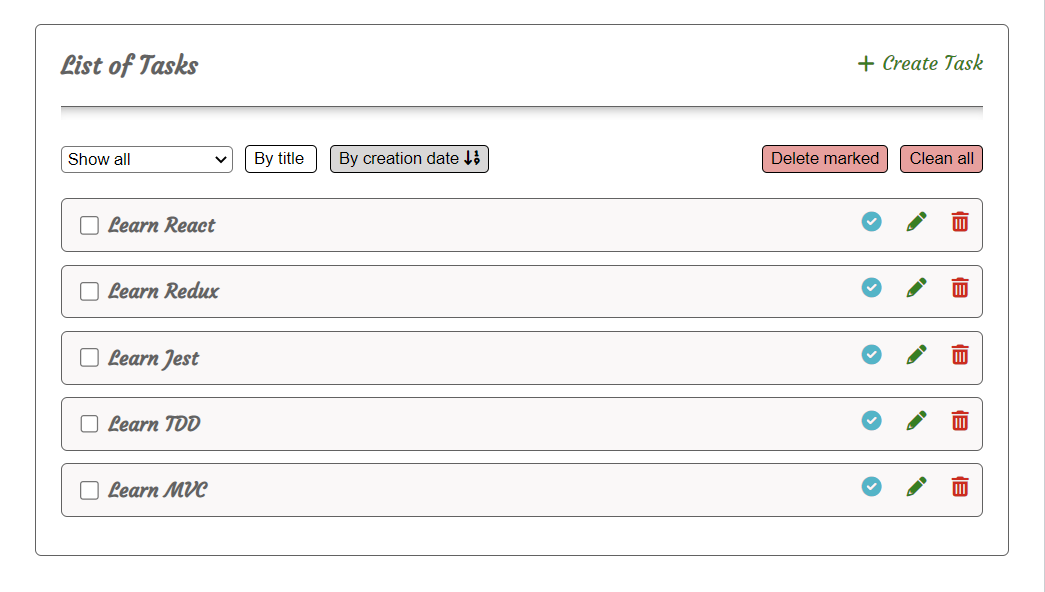Viewport: 1045px width, 592px height.
Task: Open the Show all filter dropdown
Action: coord(147,159)
